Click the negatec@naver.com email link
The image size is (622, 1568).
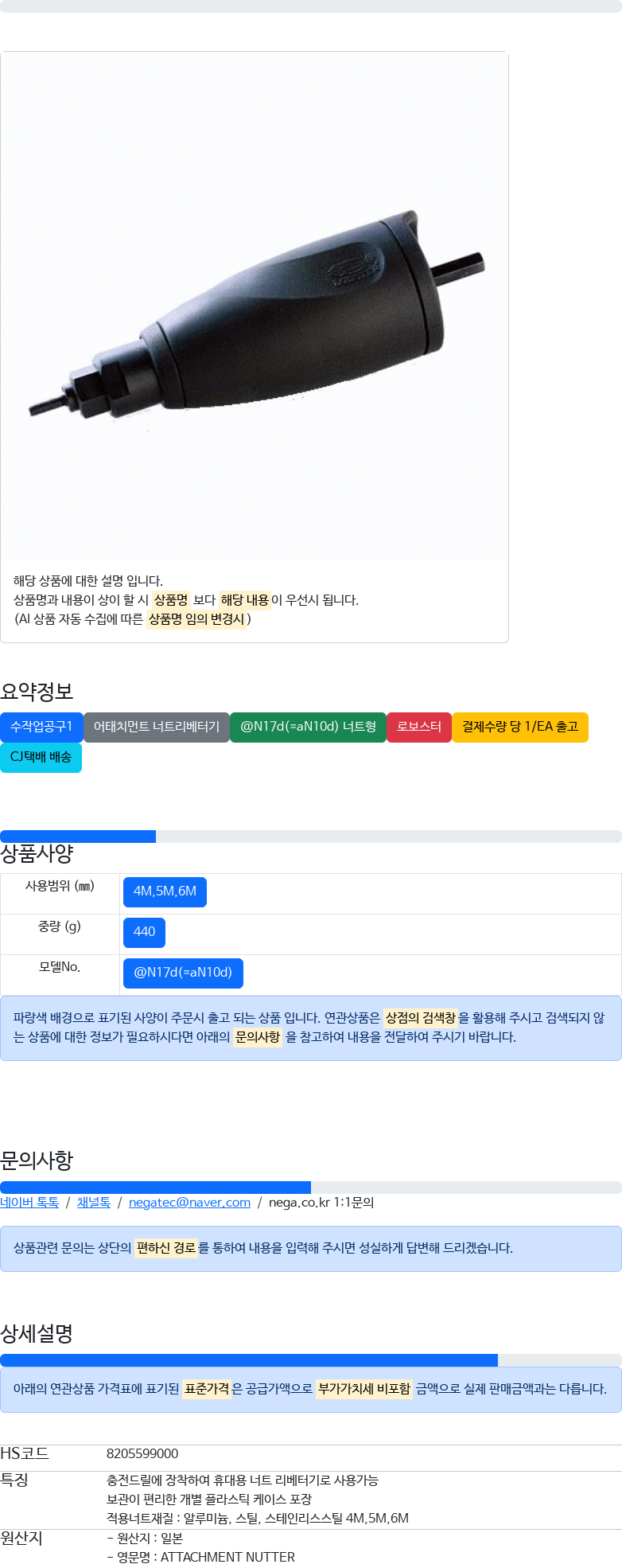(x=189, y=1202)
